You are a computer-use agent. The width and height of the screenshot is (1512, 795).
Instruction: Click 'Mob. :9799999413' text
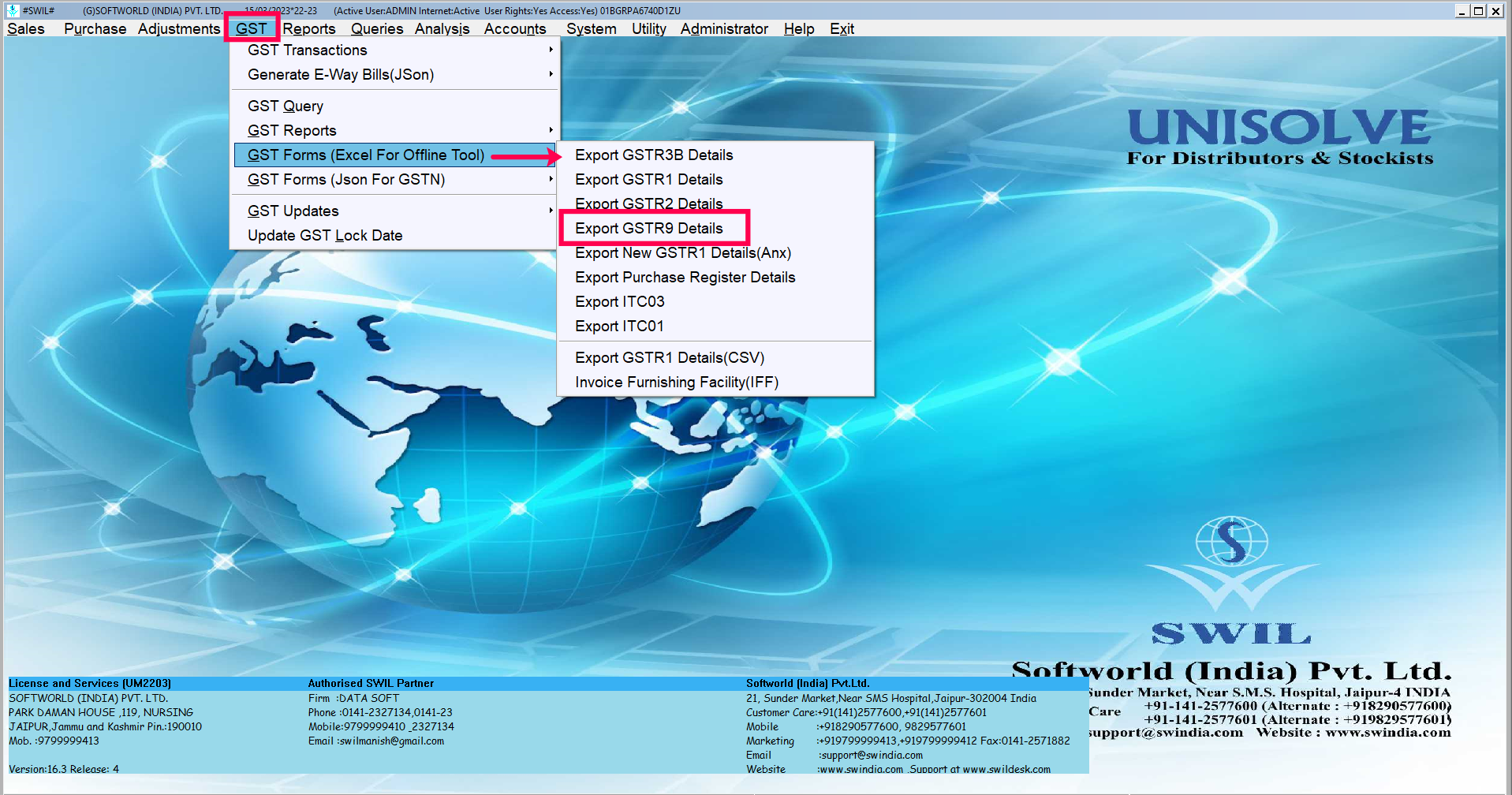(x=54, y=741)
